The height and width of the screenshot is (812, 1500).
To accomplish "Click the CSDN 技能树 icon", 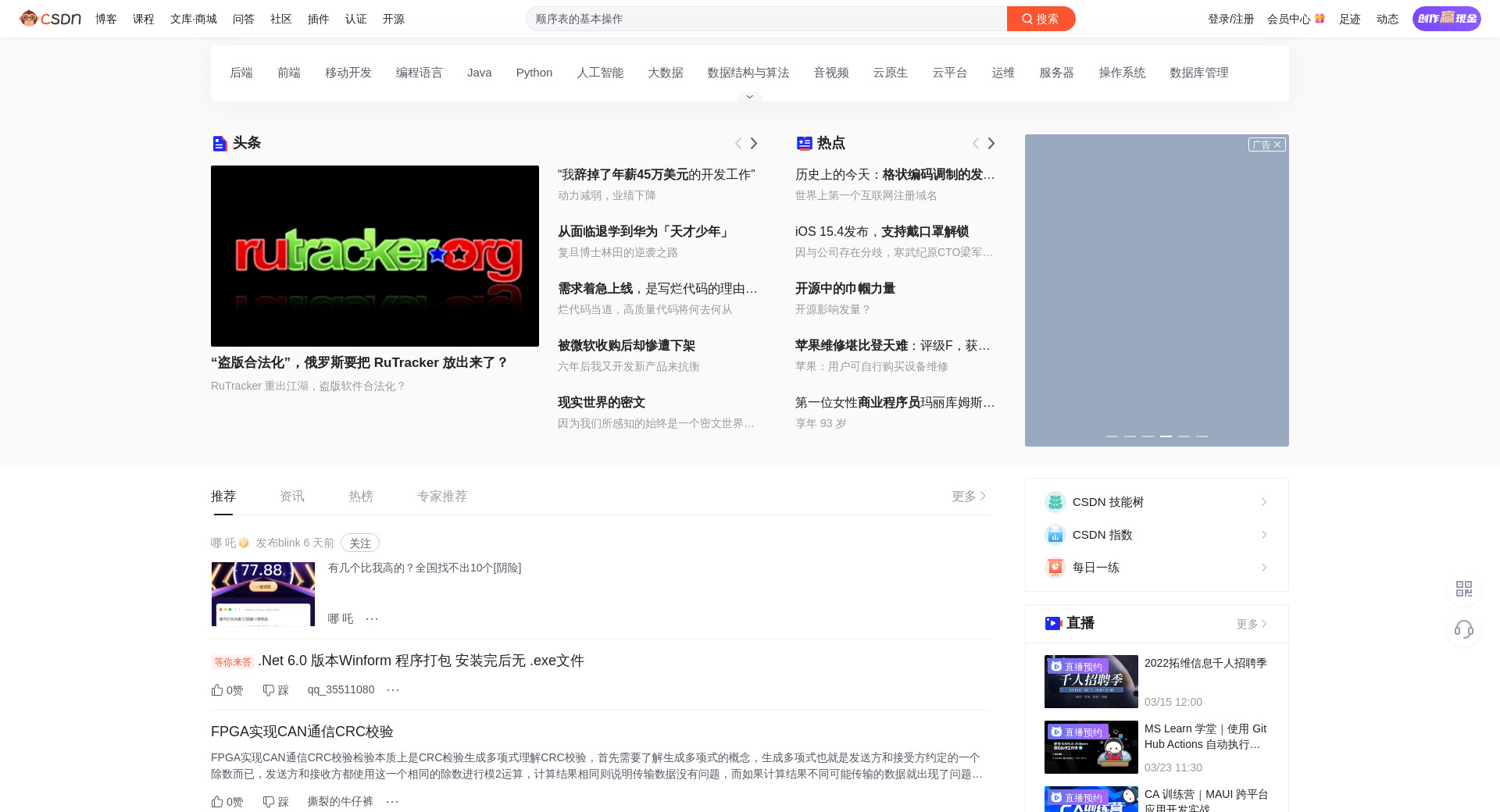I will (1055, 502).
